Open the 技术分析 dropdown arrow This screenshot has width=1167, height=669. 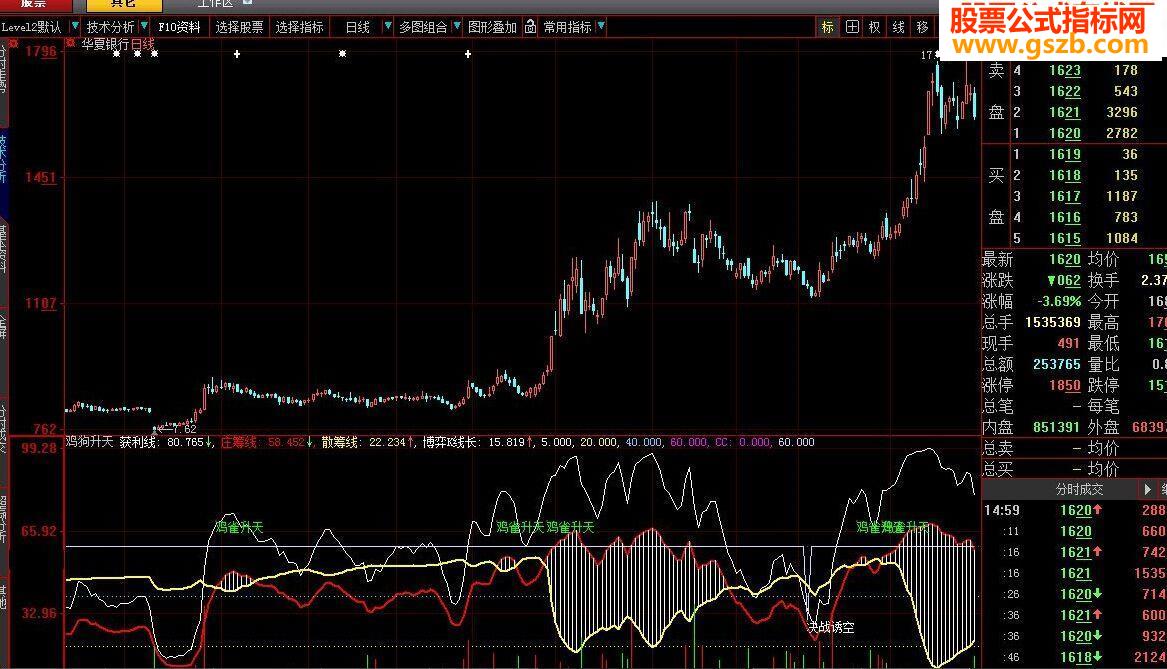145,27
